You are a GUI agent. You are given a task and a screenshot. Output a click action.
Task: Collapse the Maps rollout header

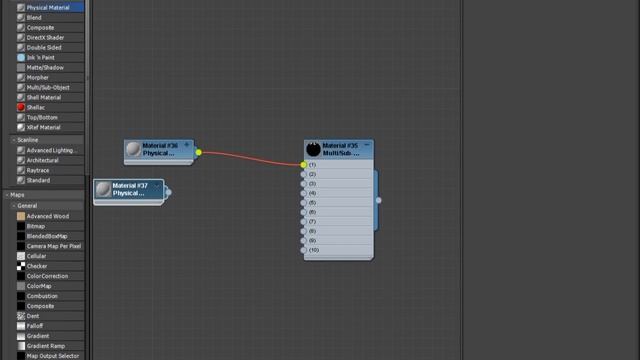pos(7,195)
